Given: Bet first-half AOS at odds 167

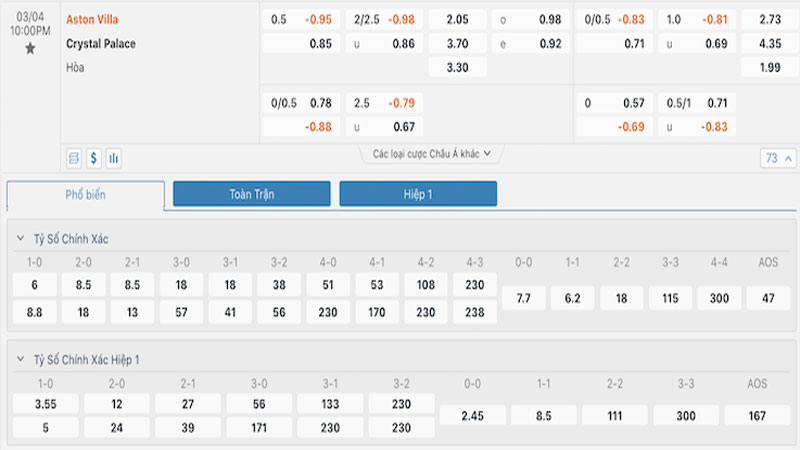Looking at the screenshot, I should (x=757, y=416).
